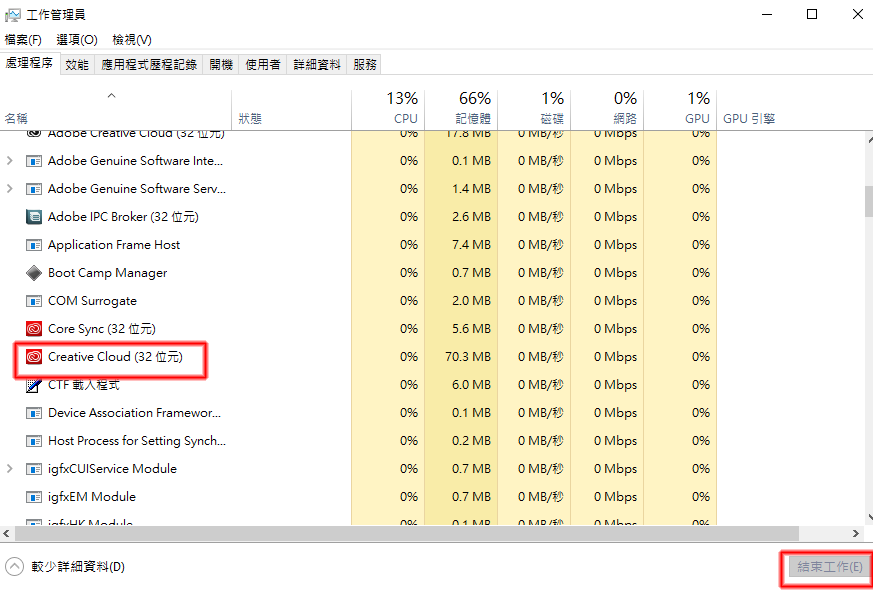
Task: Select the COM Surrogate process name
Action: (92, 301)
